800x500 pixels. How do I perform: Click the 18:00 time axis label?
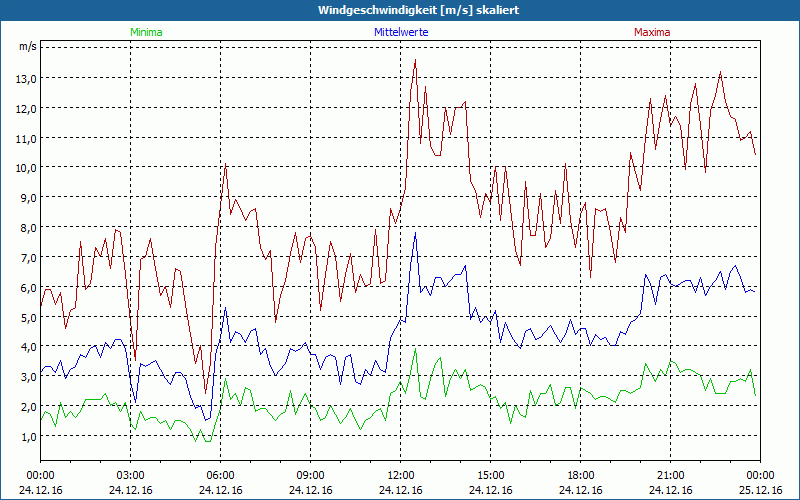[x=581, y=476]
